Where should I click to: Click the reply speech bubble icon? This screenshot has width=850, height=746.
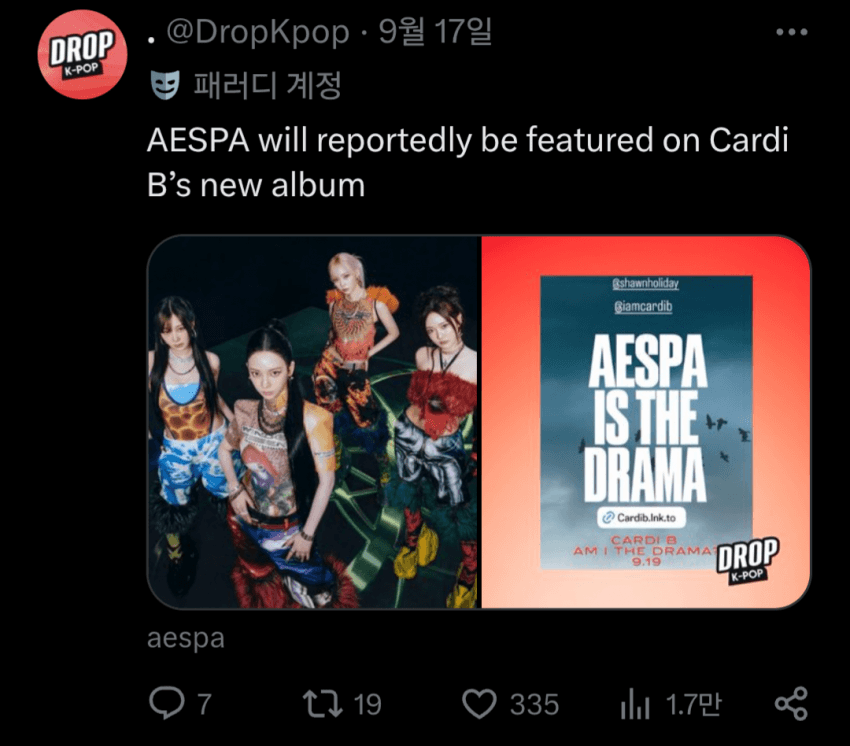[x=166, y=703]
